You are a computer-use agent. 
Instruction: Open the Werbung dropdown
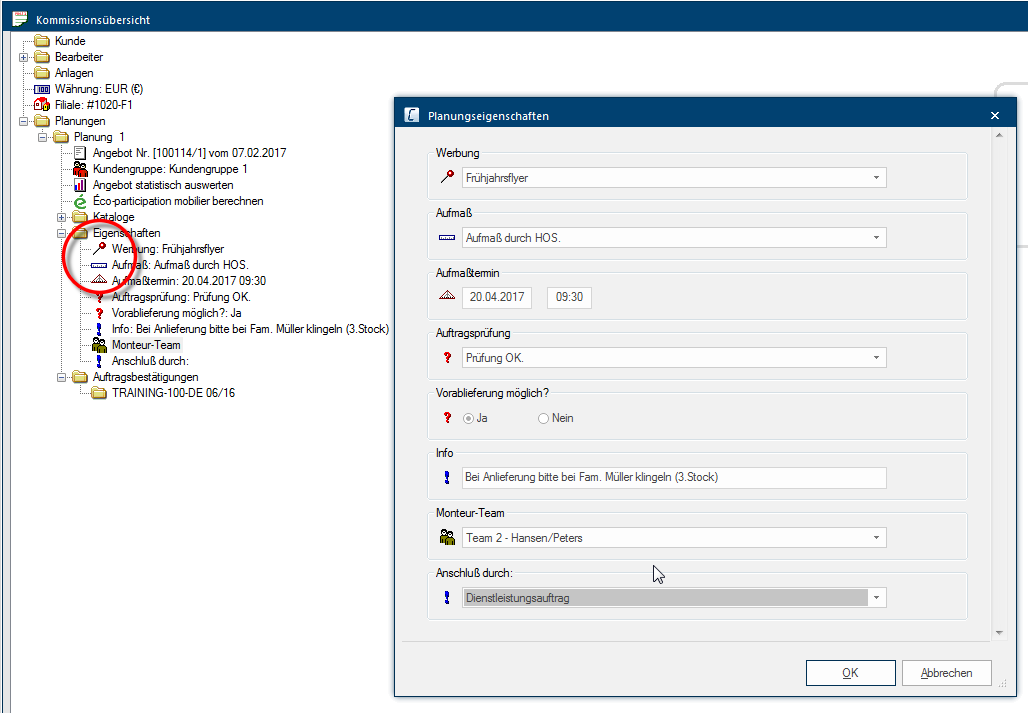tap(876, 178)
